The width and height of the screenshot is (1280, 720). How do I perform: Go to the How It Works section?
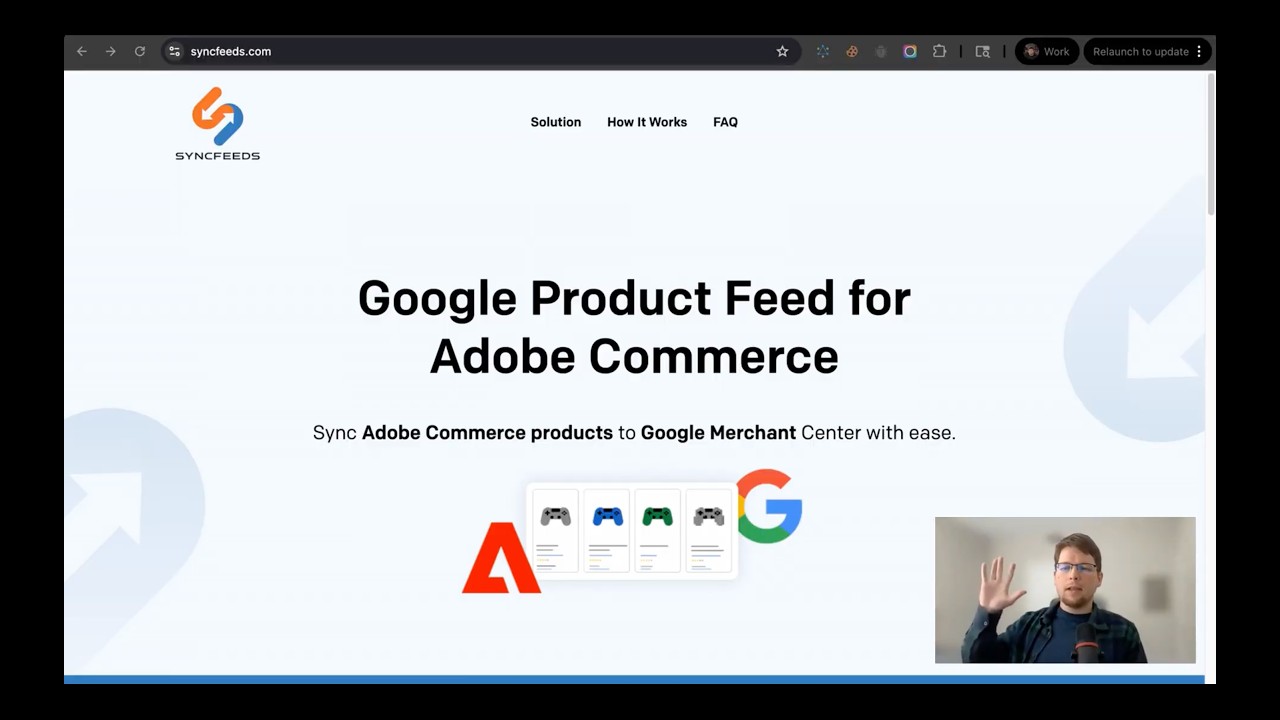(x=647, y=122)
